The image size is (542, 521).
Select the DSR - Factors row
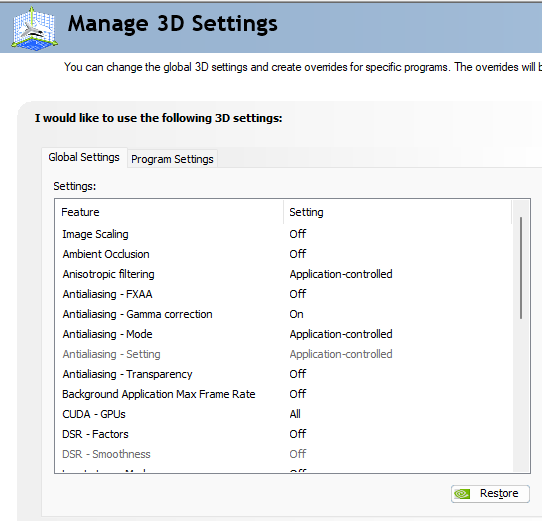click(283, 434)
